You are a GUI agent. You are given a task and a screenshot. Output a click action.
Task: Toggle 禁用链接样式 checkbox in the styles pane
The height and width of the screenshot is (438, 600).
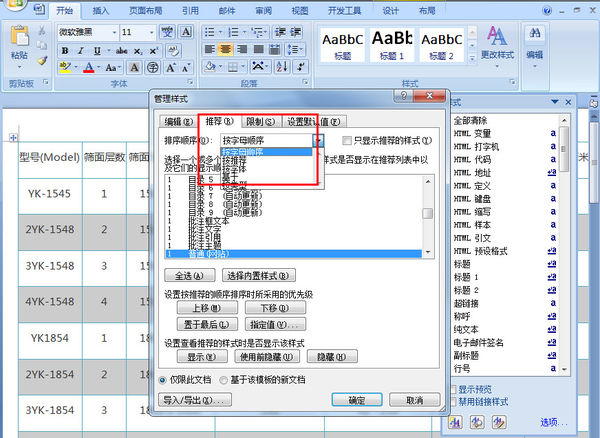[454, 402]
